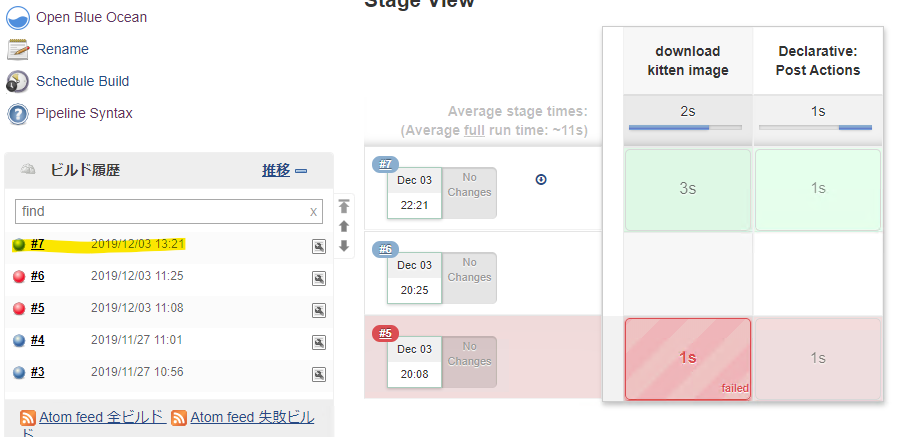The image size is (917, 437).
Task: Select the #7 badge in Stage View
Action: click(385, 164)
